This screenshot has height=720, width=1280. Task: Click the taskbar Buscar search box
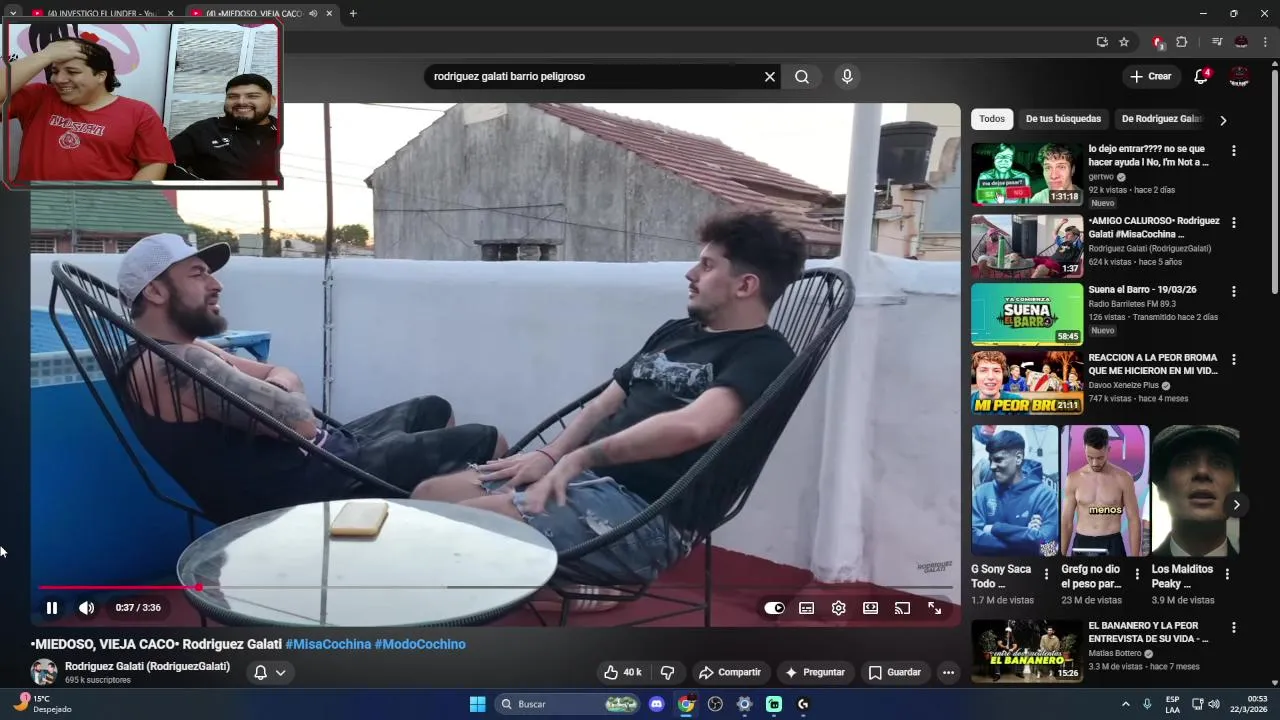point(567,704)
